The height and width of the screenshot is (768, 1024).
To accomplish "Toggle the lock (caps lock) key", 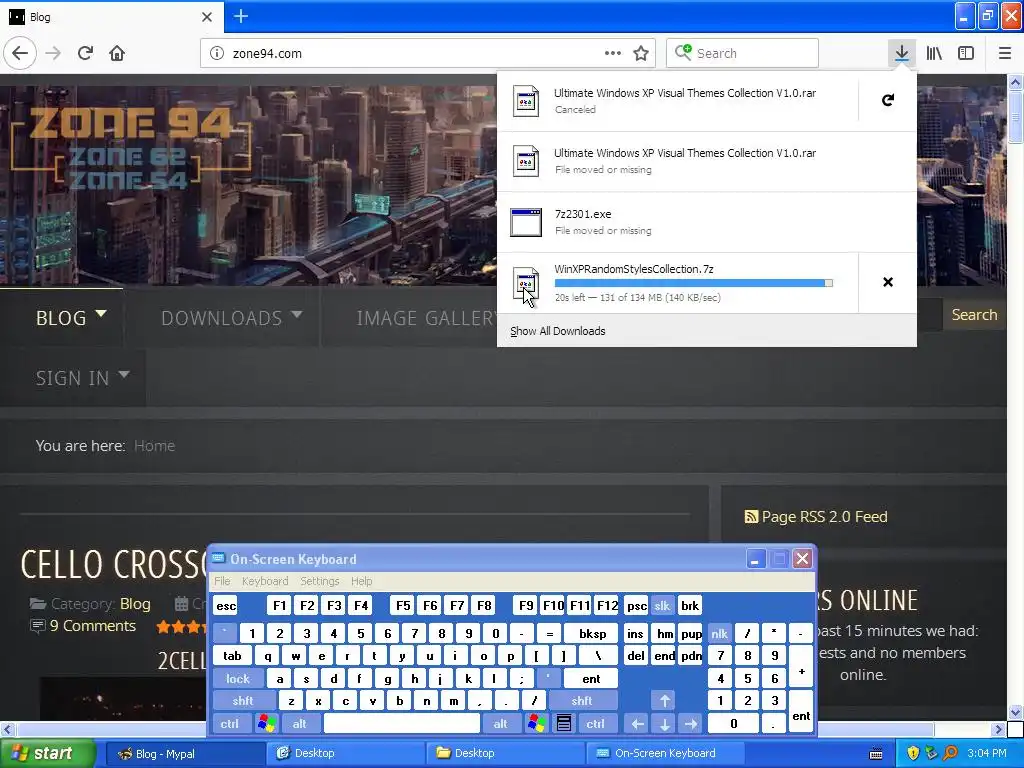I will (238, 679).
